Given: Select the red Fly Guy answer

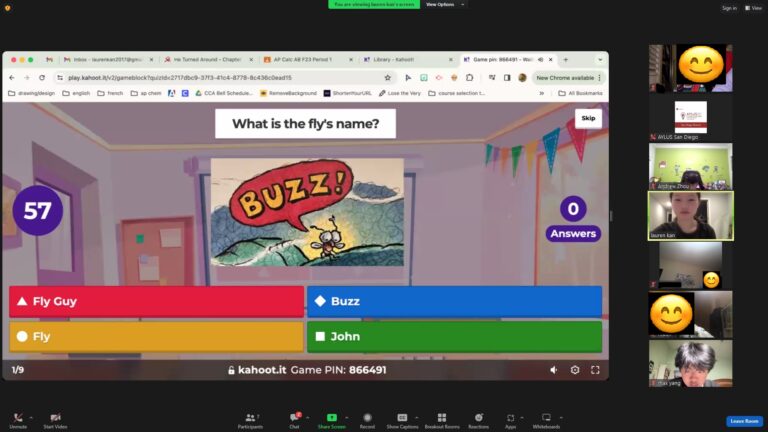Looking at the screenshot, I should click(156, 301).
